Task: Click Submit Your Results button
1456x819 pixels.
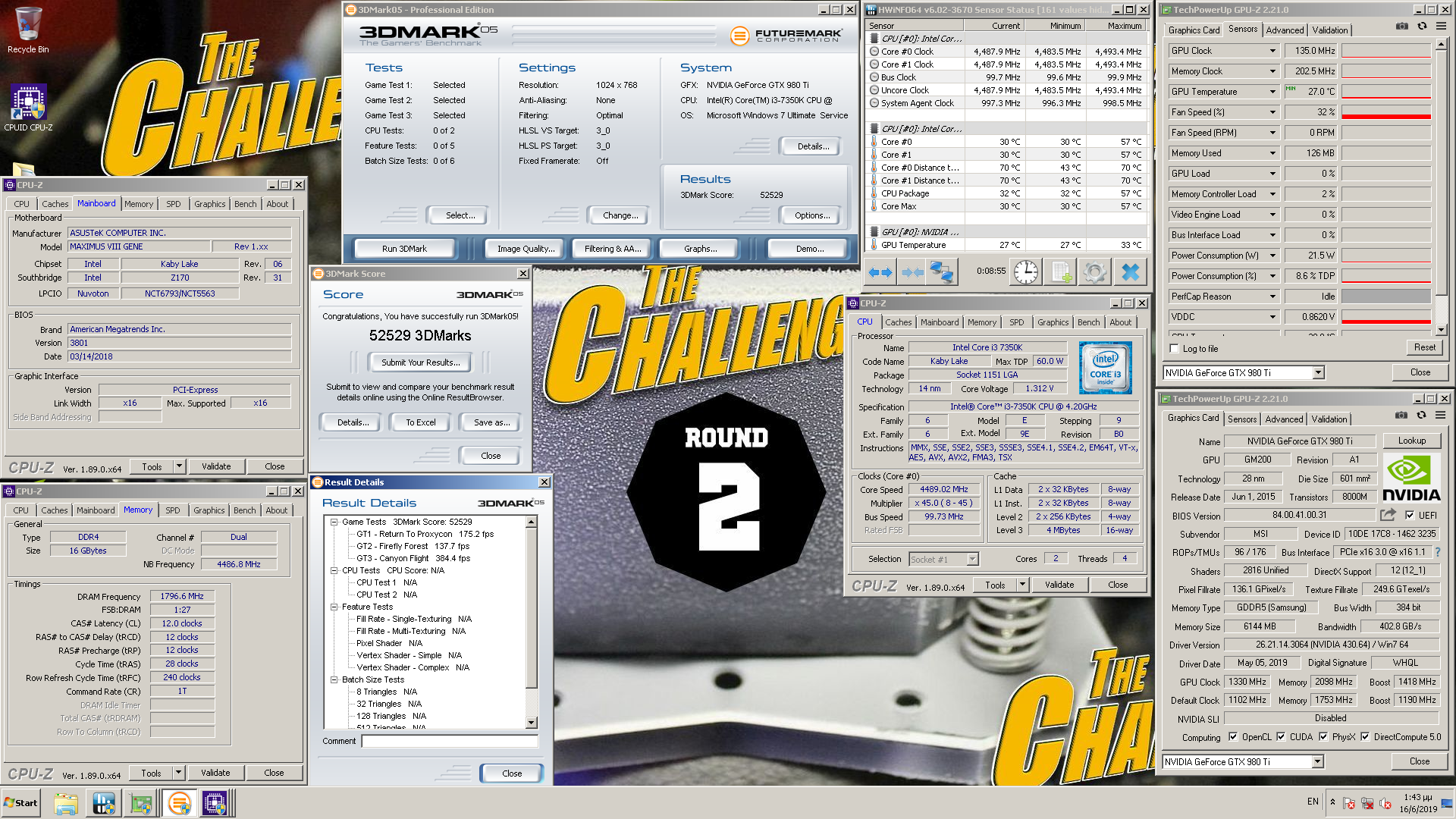Action: pos(420,362)
